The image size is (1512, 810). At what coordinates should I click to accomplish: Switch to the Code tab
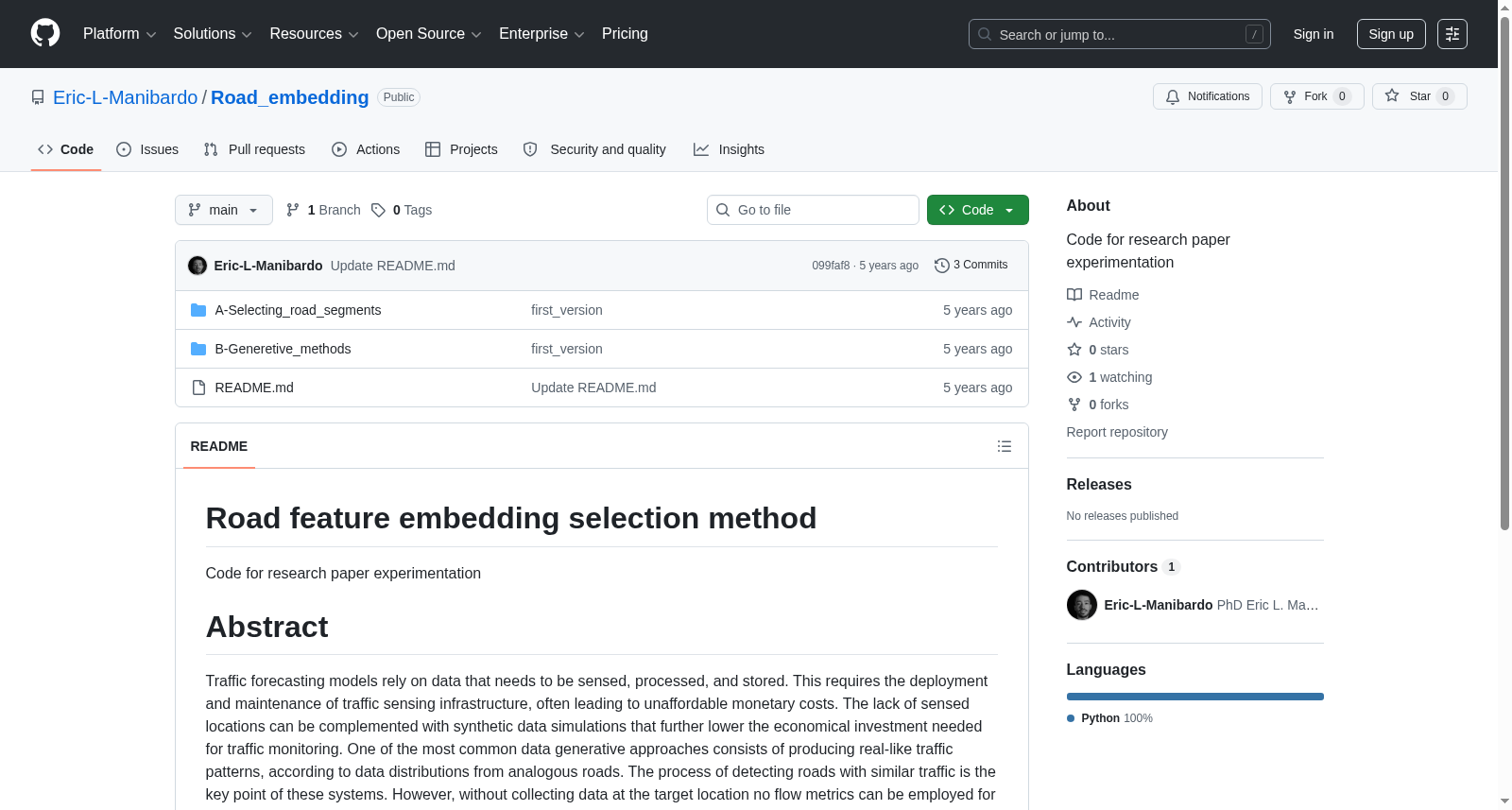click(x=66, y=149)
